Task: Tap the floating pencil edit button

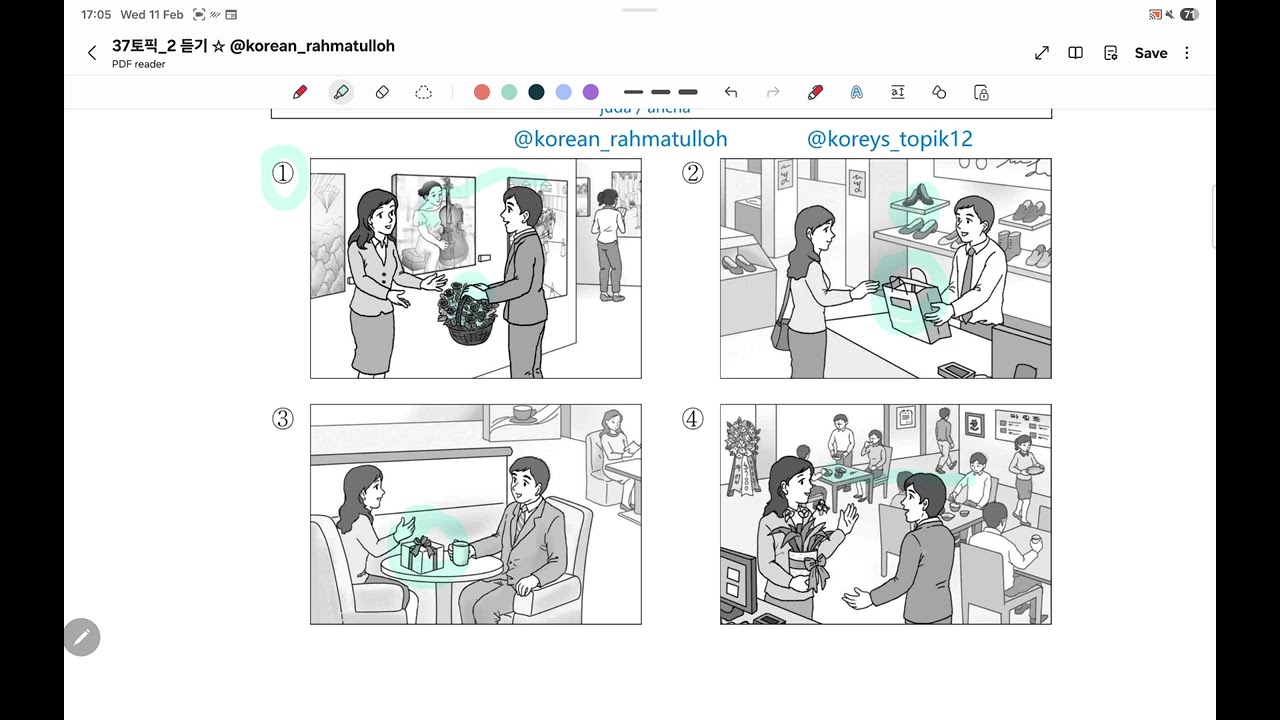Action: [x=82, y=637]
